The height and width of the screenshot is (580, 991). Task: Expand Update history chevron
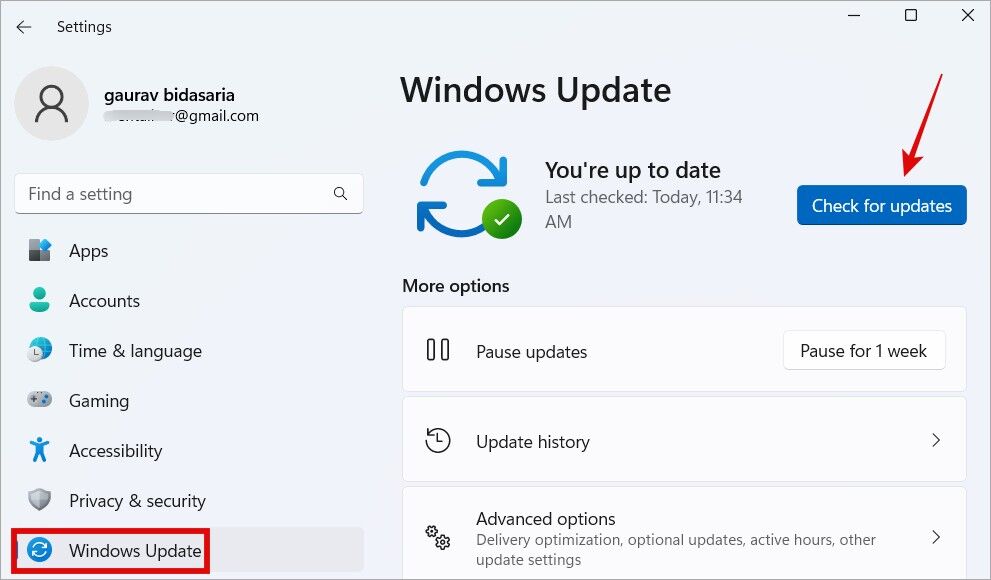pyautogui.click(x=937, y=440)
